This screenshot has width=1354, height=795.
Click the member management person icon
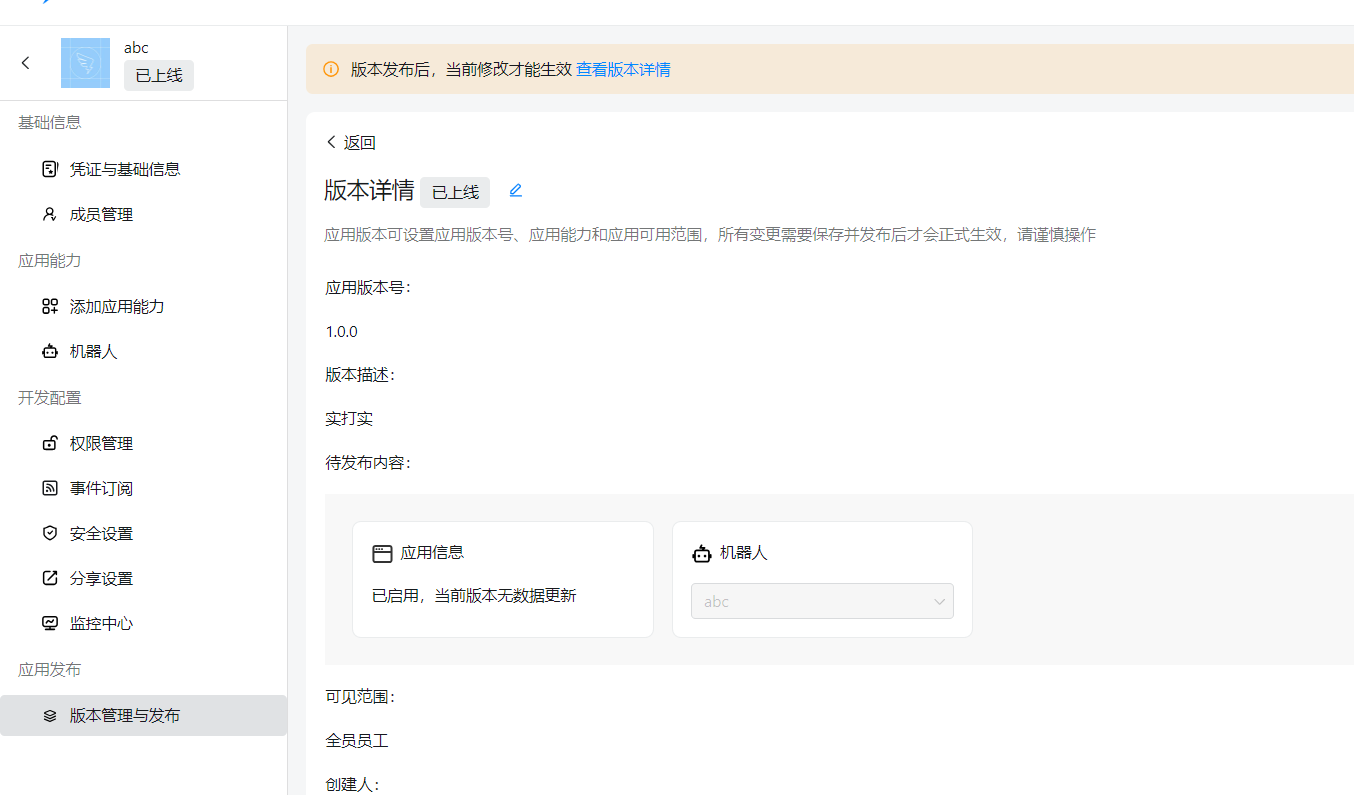click(50, 214)
